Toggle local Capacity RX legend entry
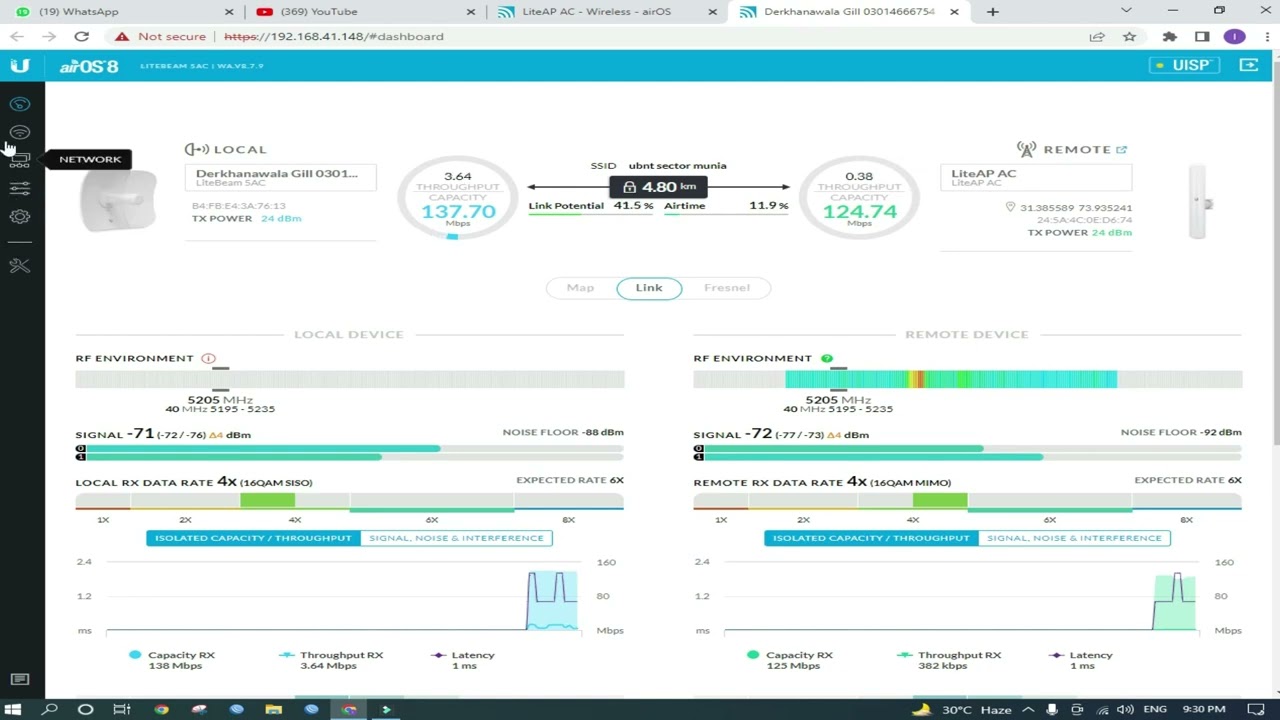Screen dimensions: 1280x720 [172, 660]
